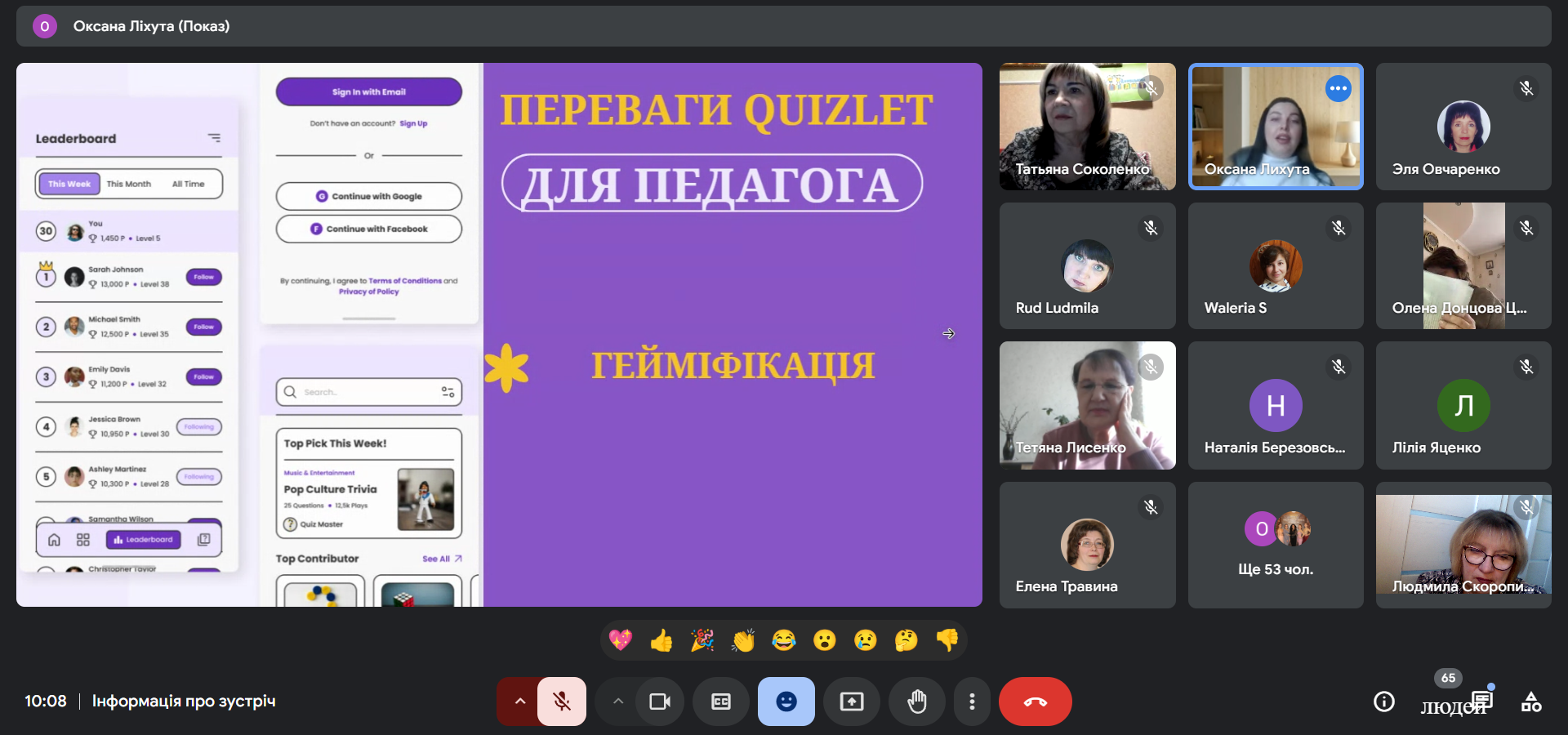This screenshot has width=1568, height=735.
Task: Click the muted mic icon on Rud Ludmila
Action: tap(1151, 228)
